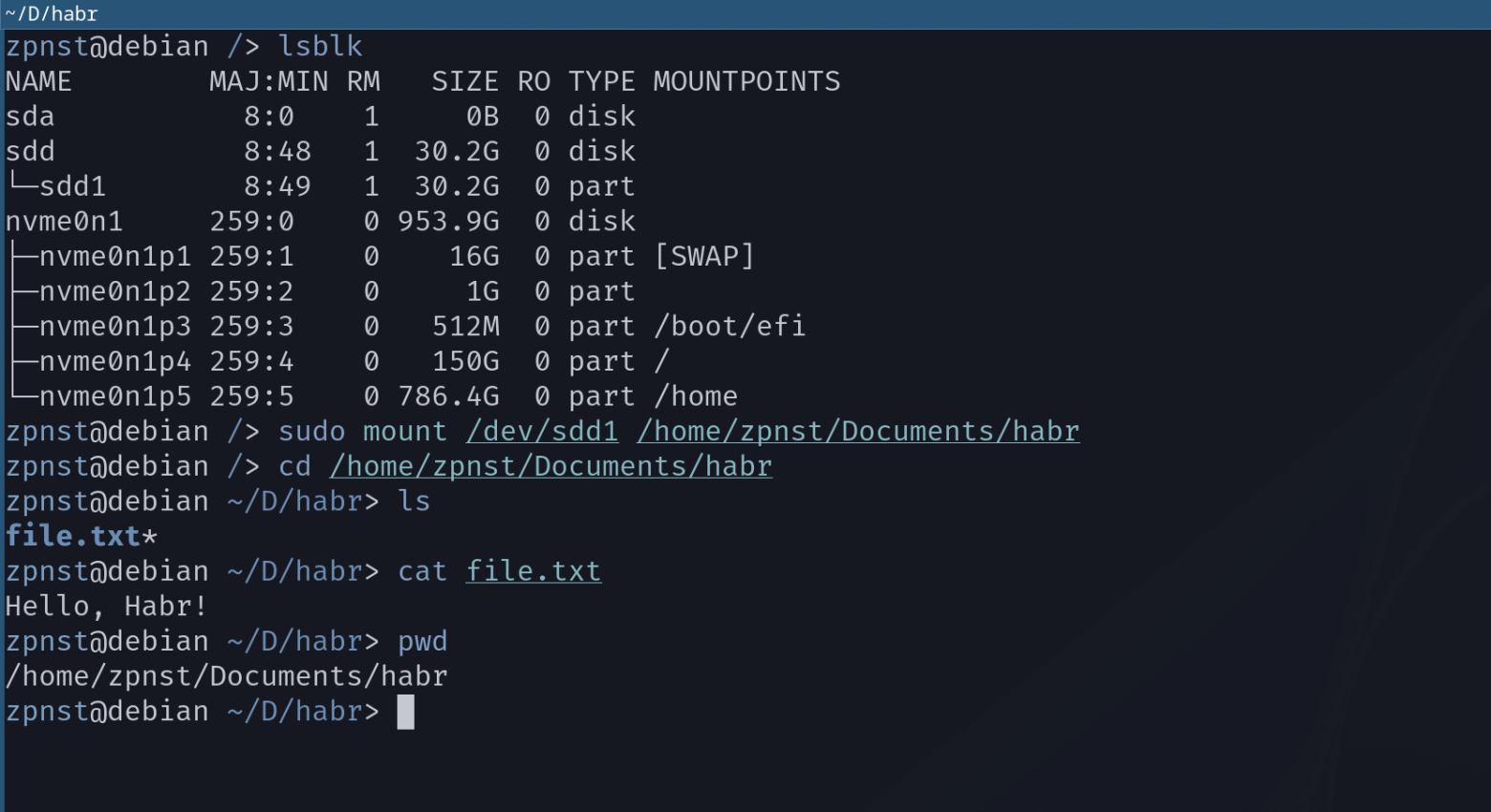Screen dimensions: 1491x812
Task: Click the pwd command text
Action: pyautogui.click(x=423, y=641)
